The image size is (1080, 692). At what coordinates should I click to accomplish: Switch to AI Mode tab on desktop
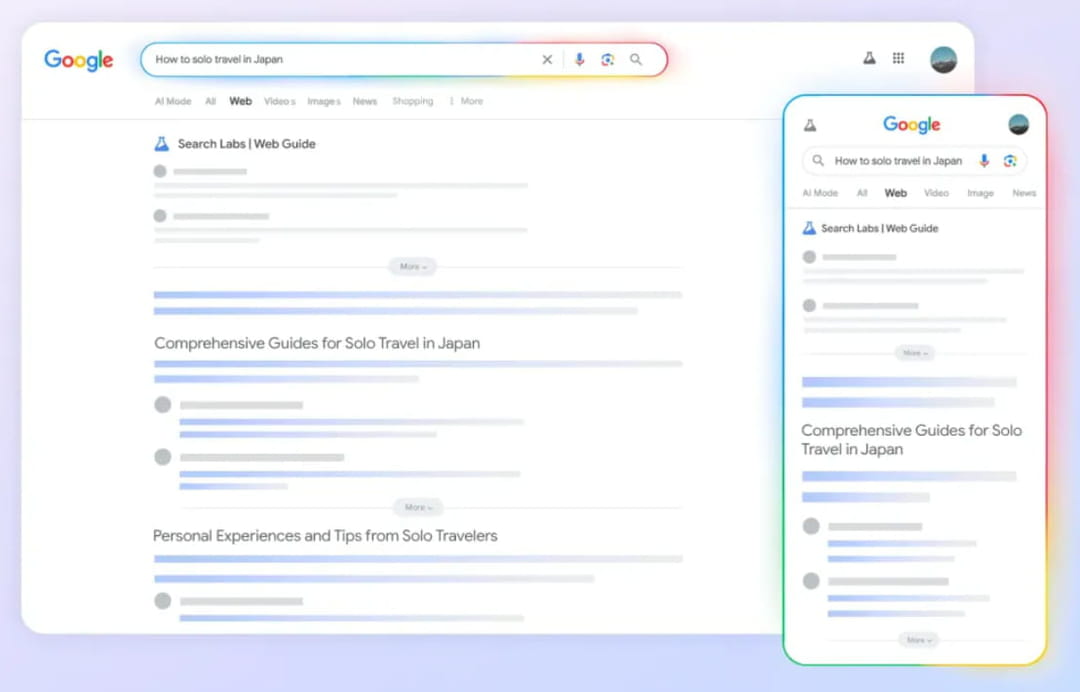tap(173, 101)
